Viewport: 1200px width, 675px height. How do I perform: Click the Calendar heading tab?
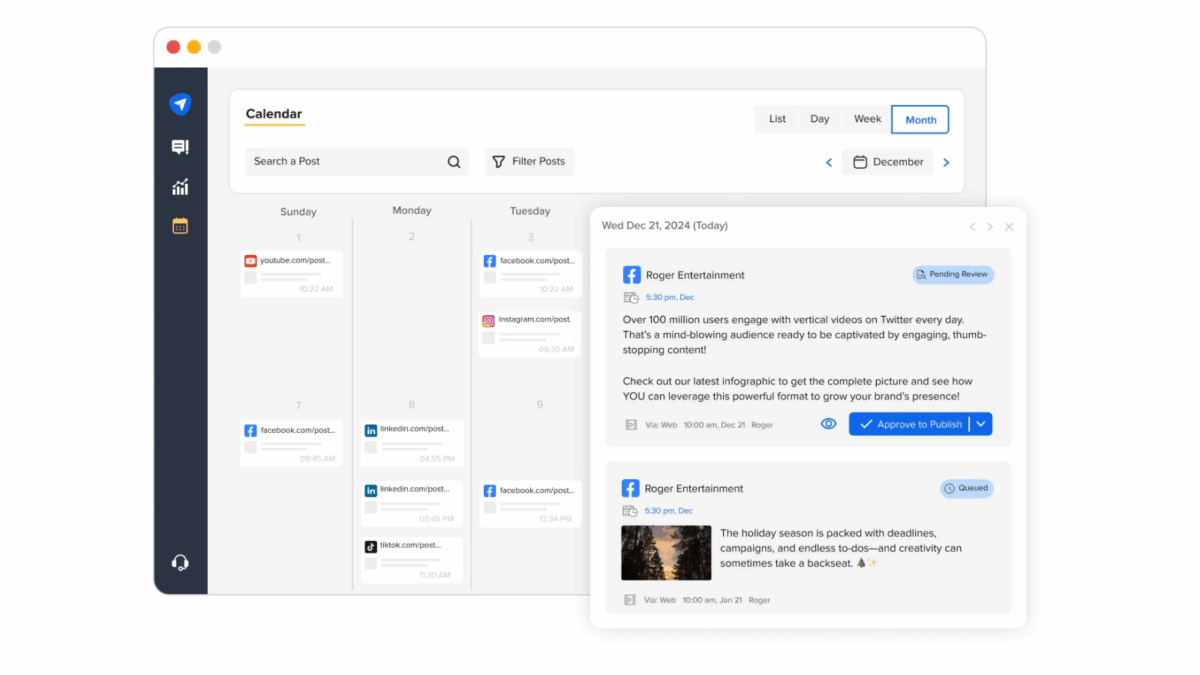click(x=274, y=114)
